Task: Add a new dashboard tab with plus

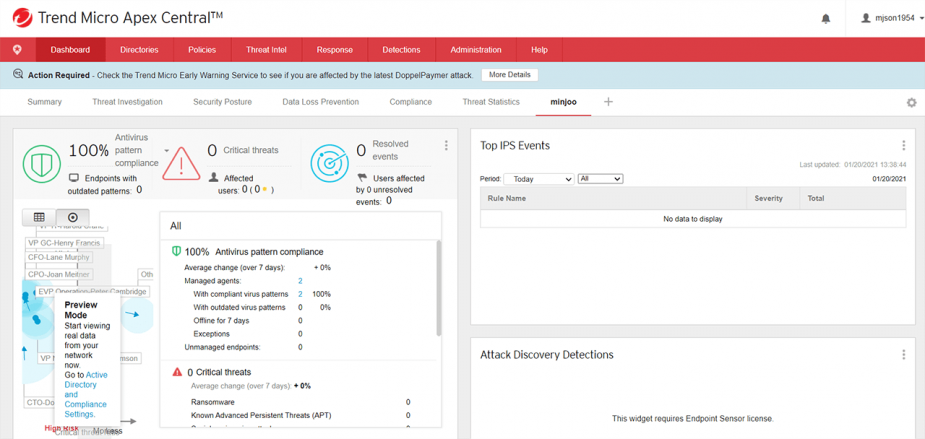Action: pyautogui.click(x=608, y=101)
